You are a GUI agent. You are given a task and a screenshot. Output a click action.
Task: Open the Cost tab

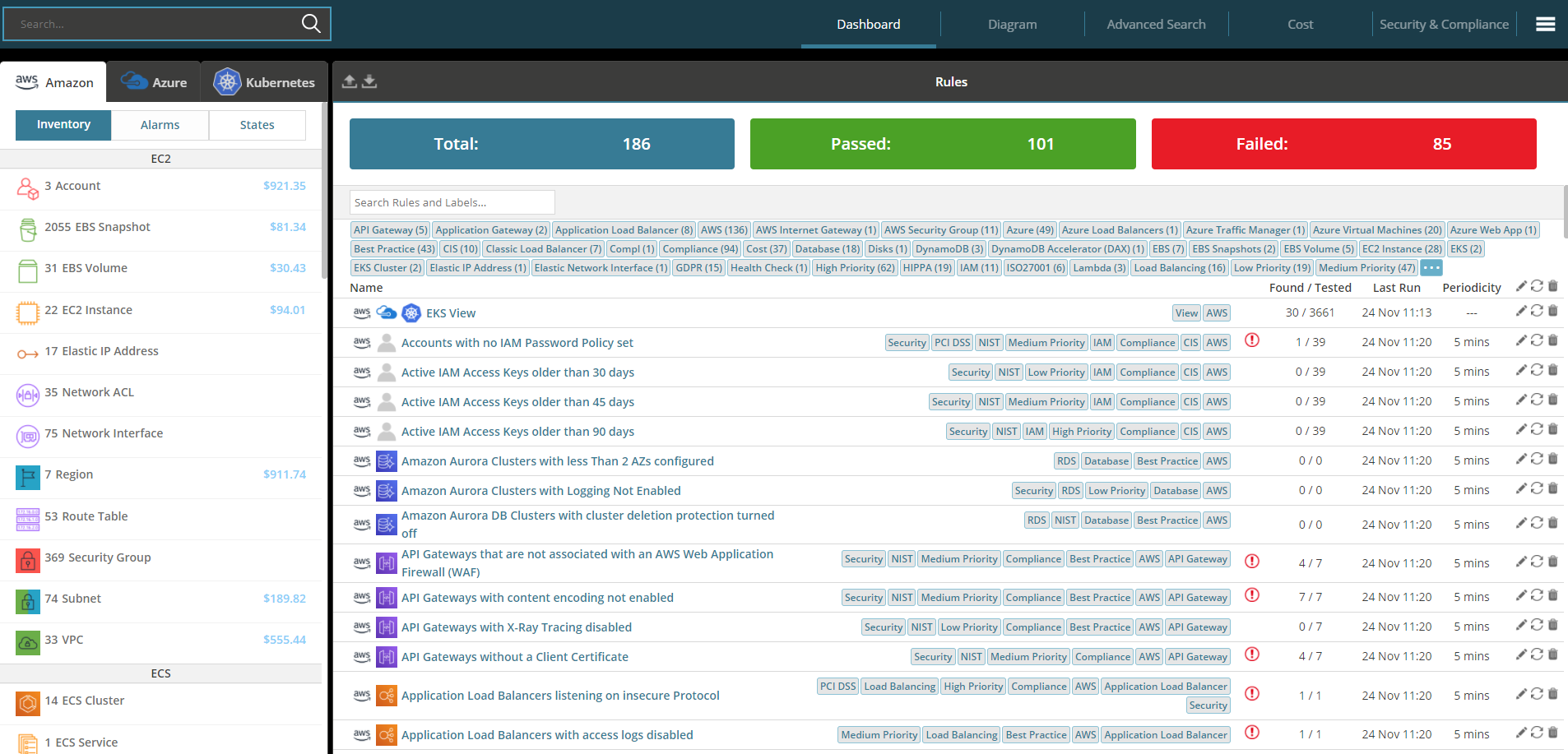[x=1300, y=25]
